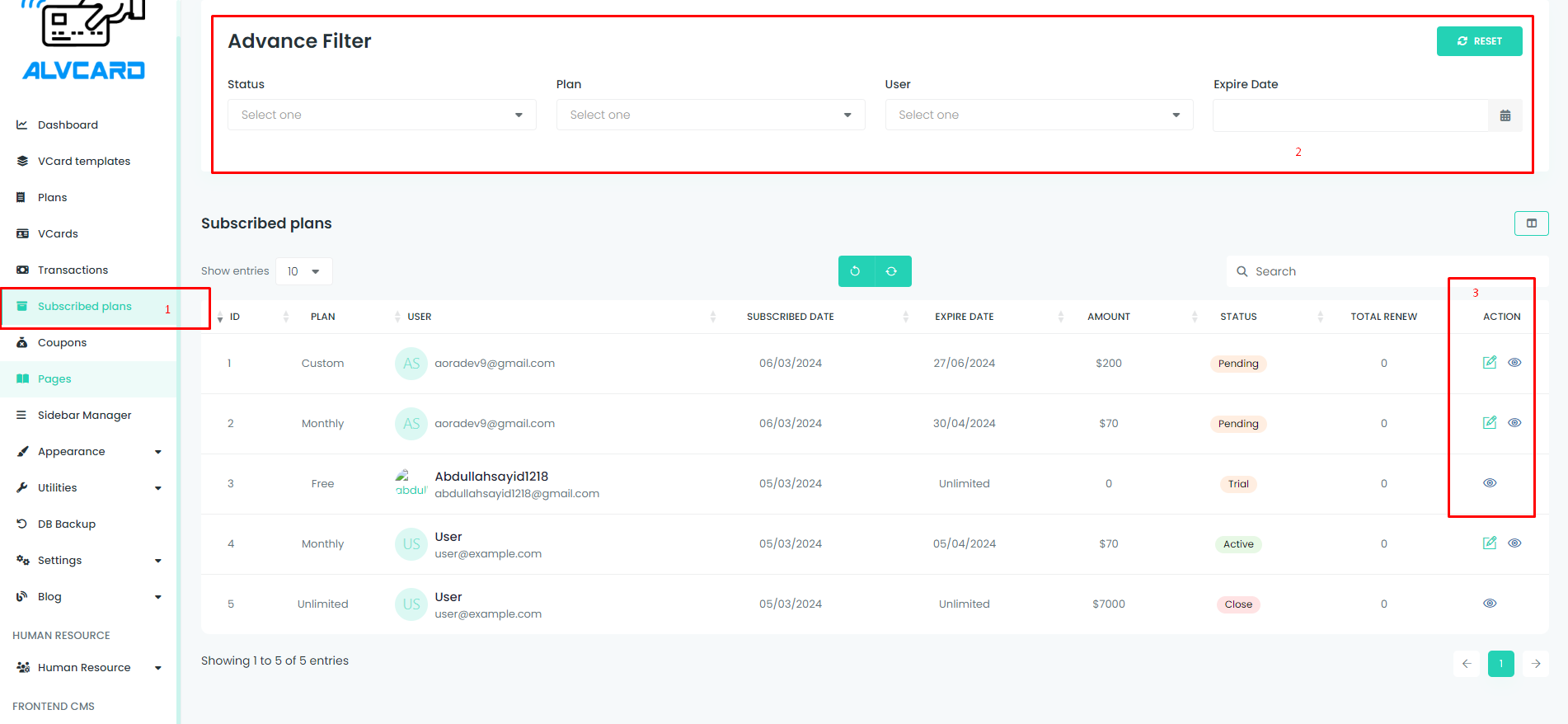Sort by SUBSCRIBED DATE column
Image resolution: width=1568 pixels, height=724 pixels.
[790, 317]
